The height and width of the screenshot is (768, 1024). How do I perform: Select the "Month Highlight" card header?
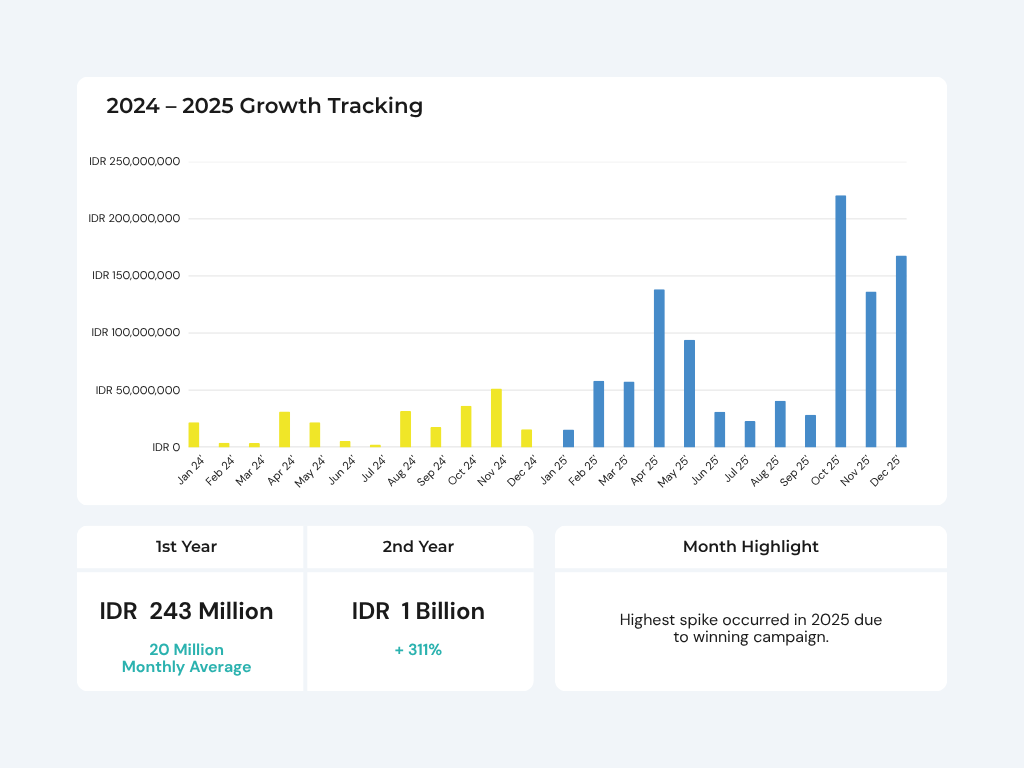pos(750,547)
